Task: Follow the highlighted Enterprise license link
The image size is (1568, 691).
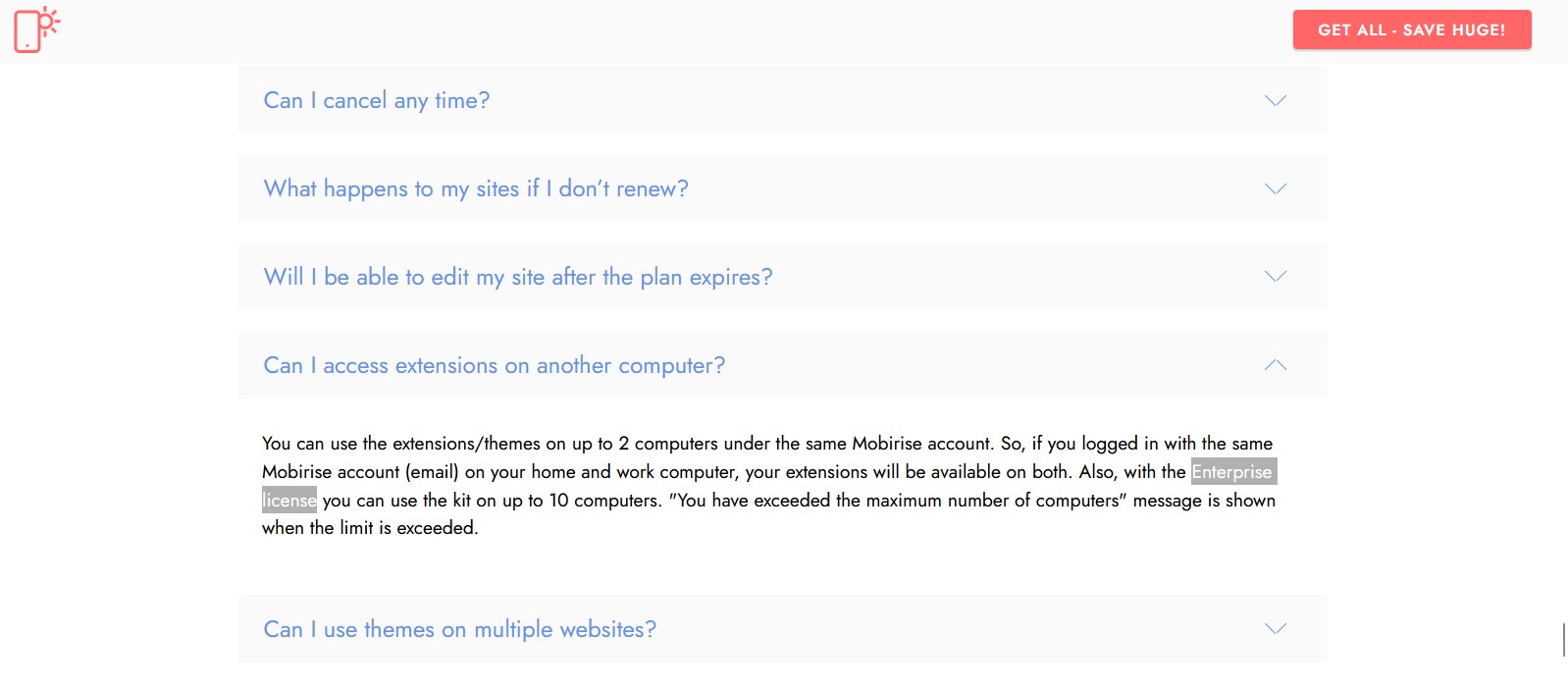Action: click(x=1232, y=472)
